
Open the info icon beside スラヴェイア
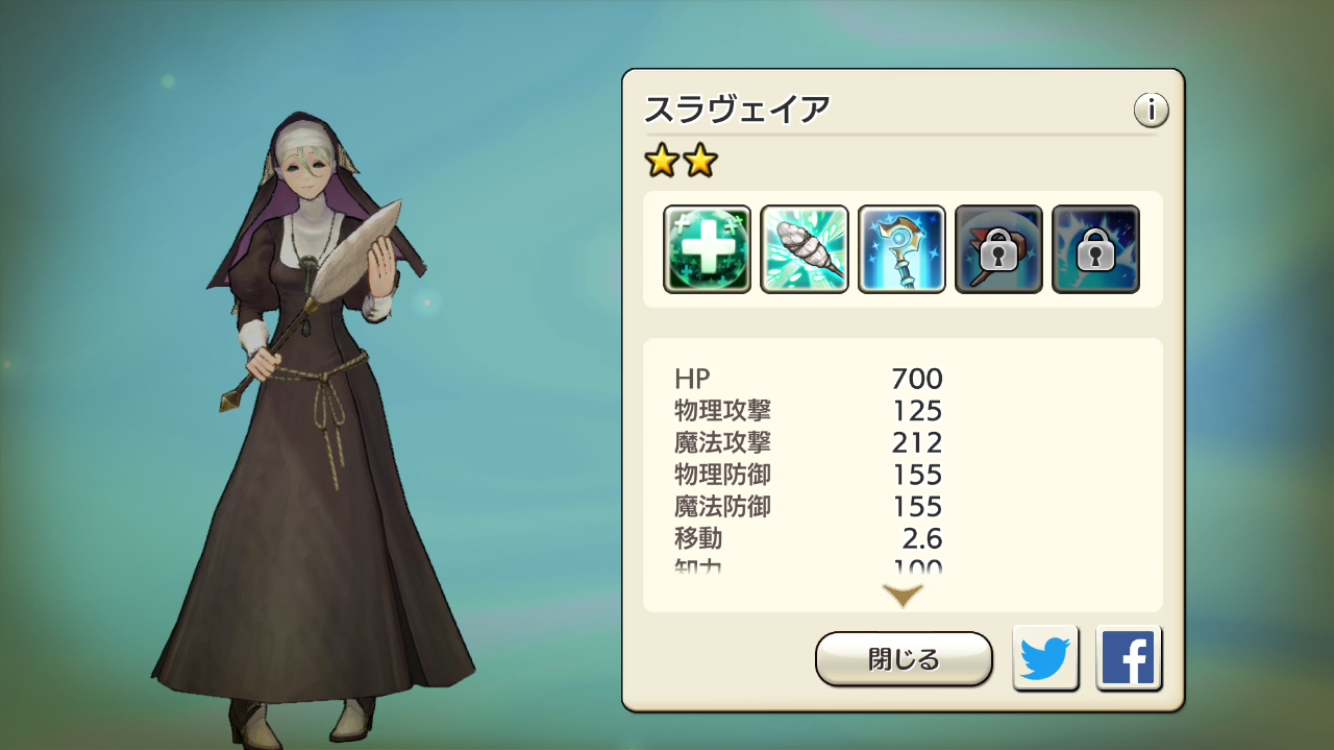pos(1151,110)
